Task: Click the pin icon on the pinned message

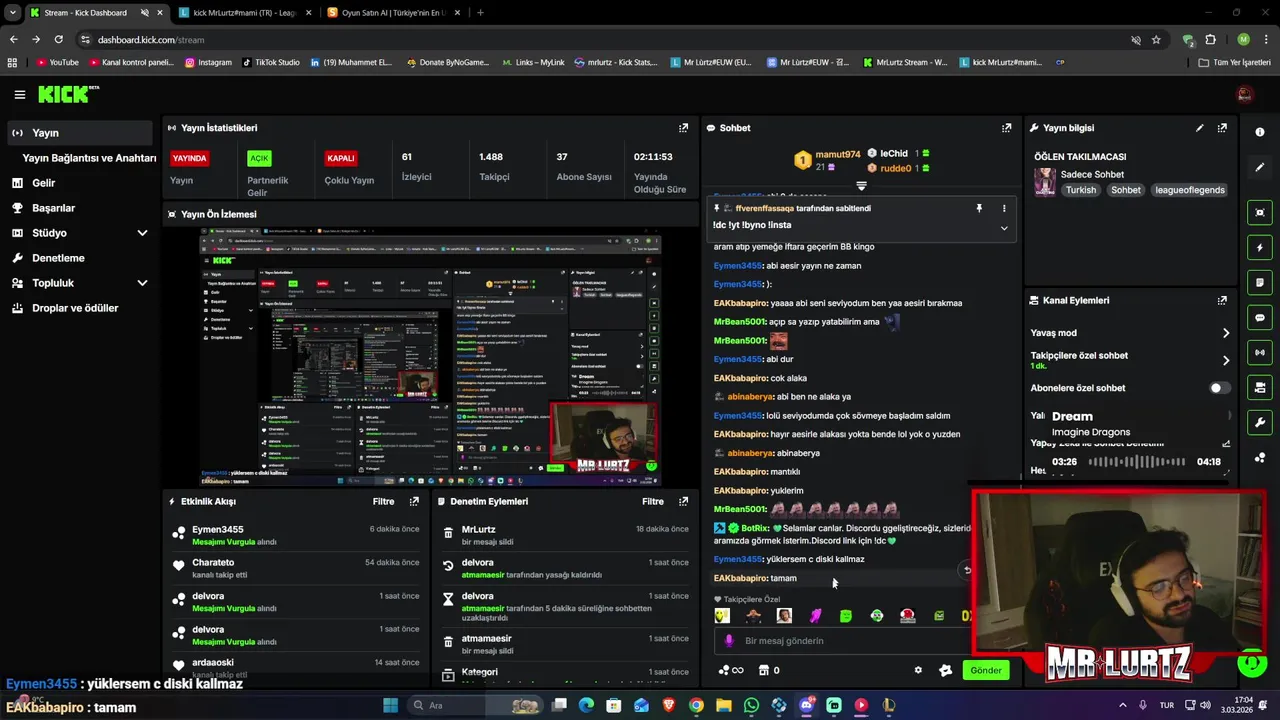Action: tap(979, 208)
